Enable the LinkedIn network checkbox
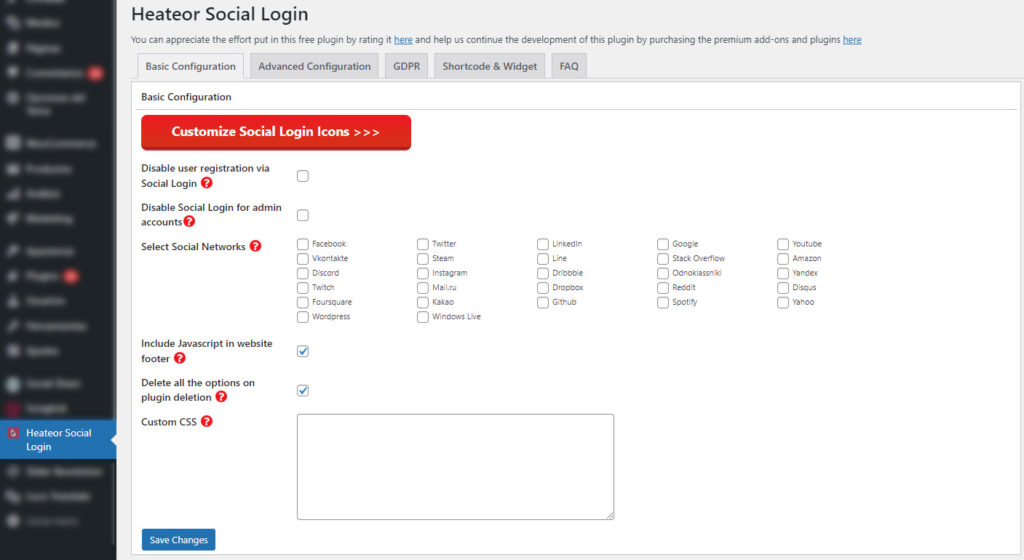 click(543, 244)
